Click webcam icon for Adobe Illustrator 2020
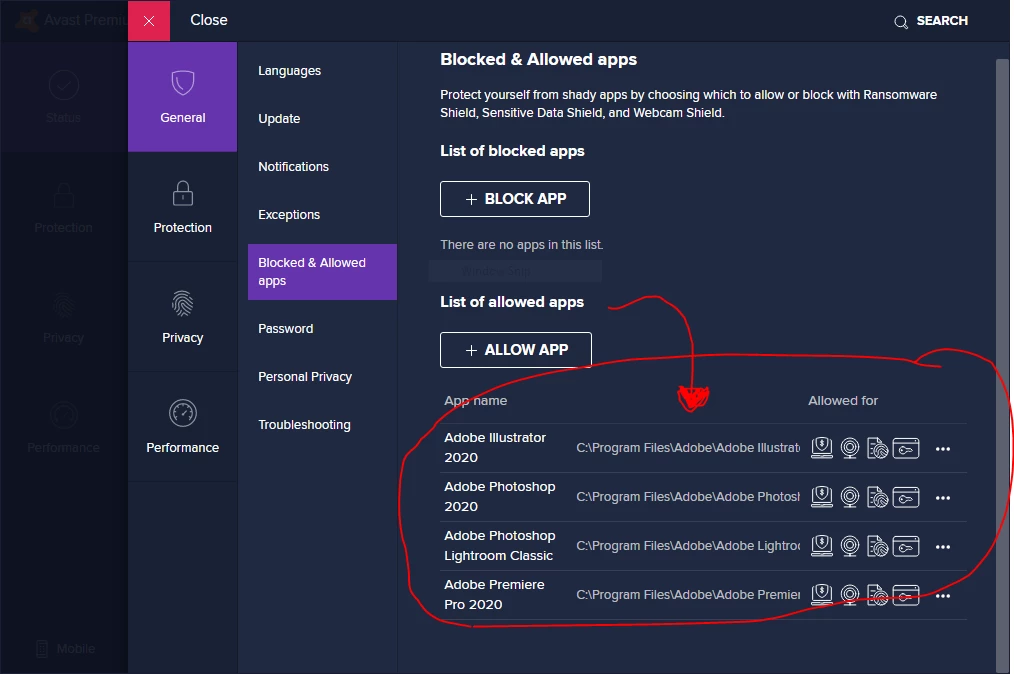1014x674 pixels. pos(850,448)
